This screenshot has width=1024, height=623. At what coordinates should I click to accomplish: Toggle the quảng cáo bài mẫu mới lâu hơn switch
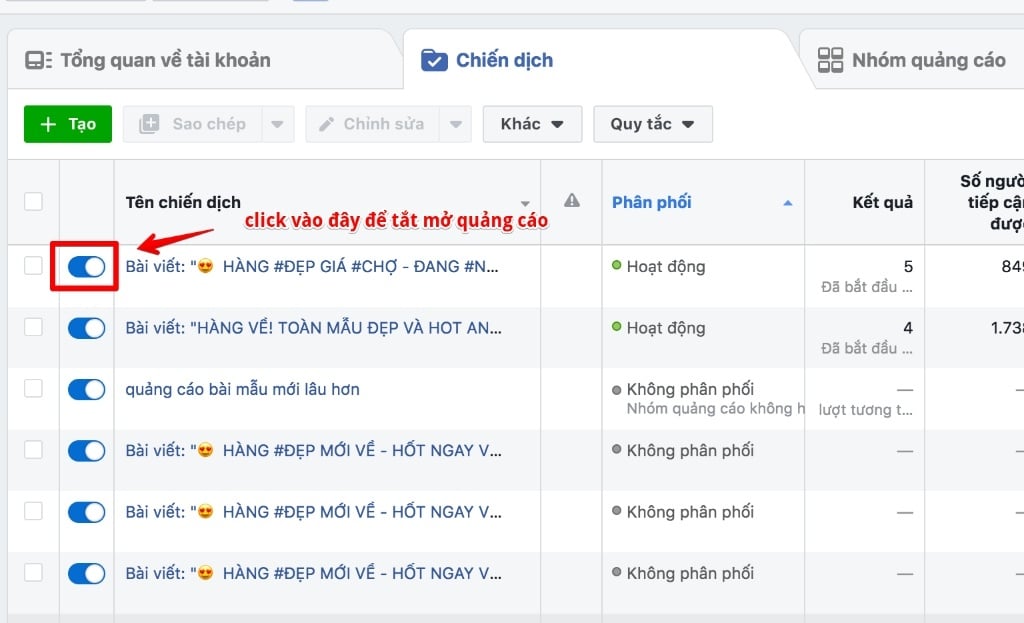[x=86, y=389]
